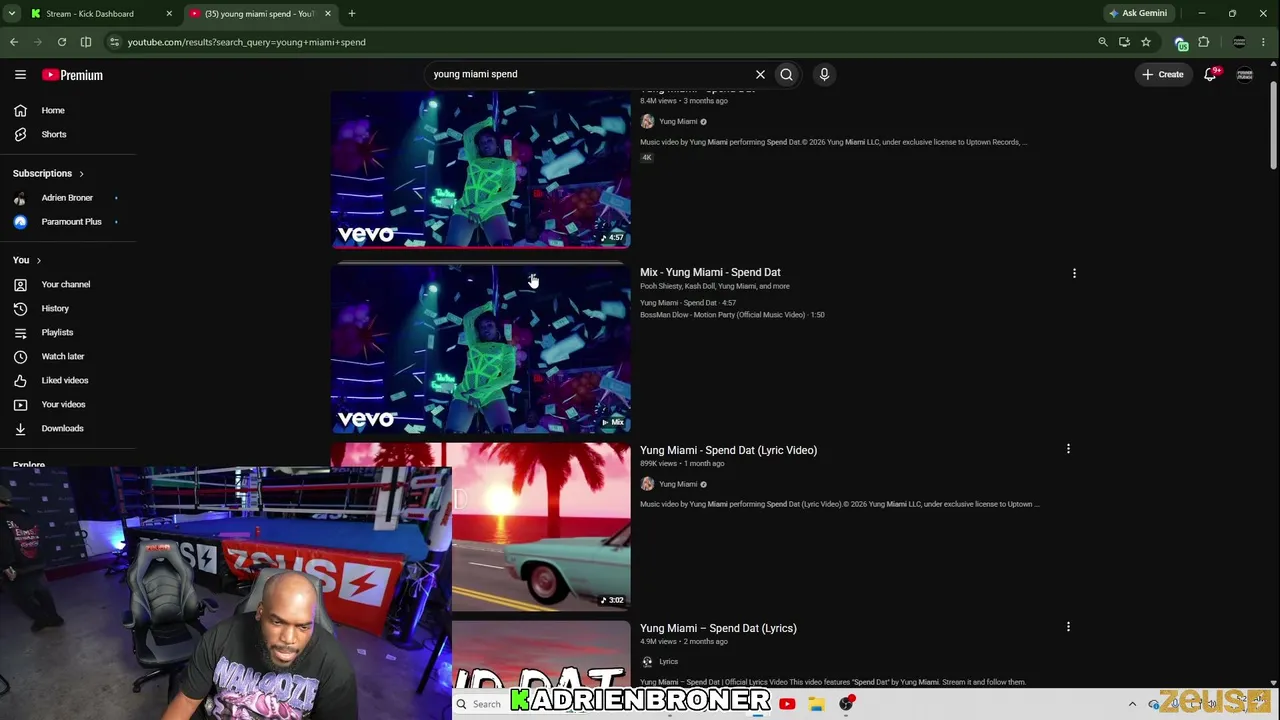Open the zoom control in the address bar
The width and height of the screenshot is (1280, 720).
coord(1103,42)
